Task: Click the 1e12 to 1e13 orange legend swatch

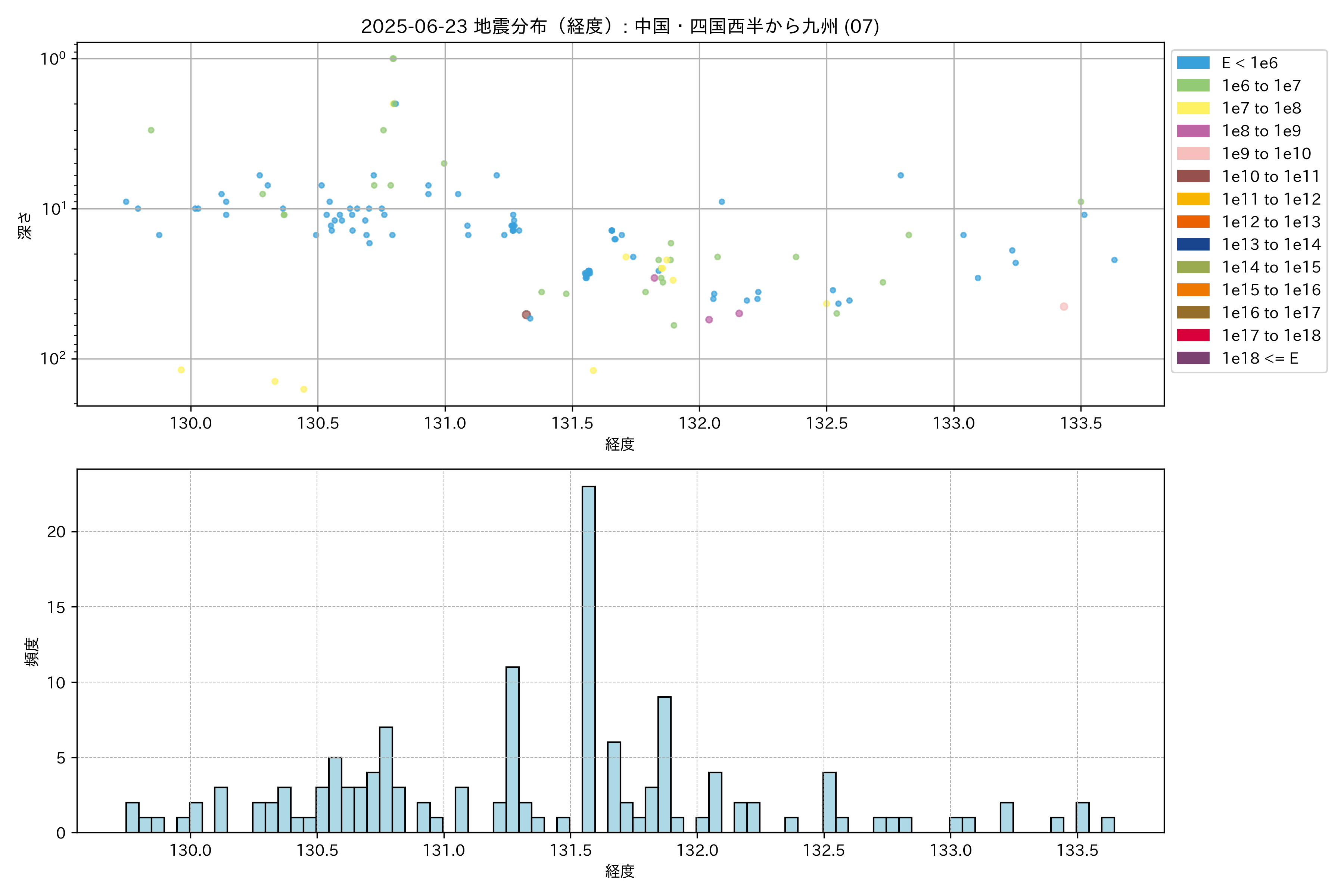Action: coord(1192,222)
